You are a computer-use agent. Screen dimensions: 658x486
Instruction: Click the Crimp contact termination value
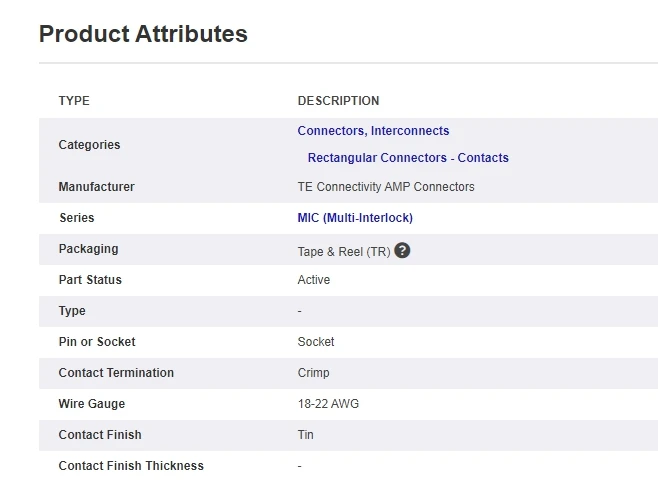point(313,373)
